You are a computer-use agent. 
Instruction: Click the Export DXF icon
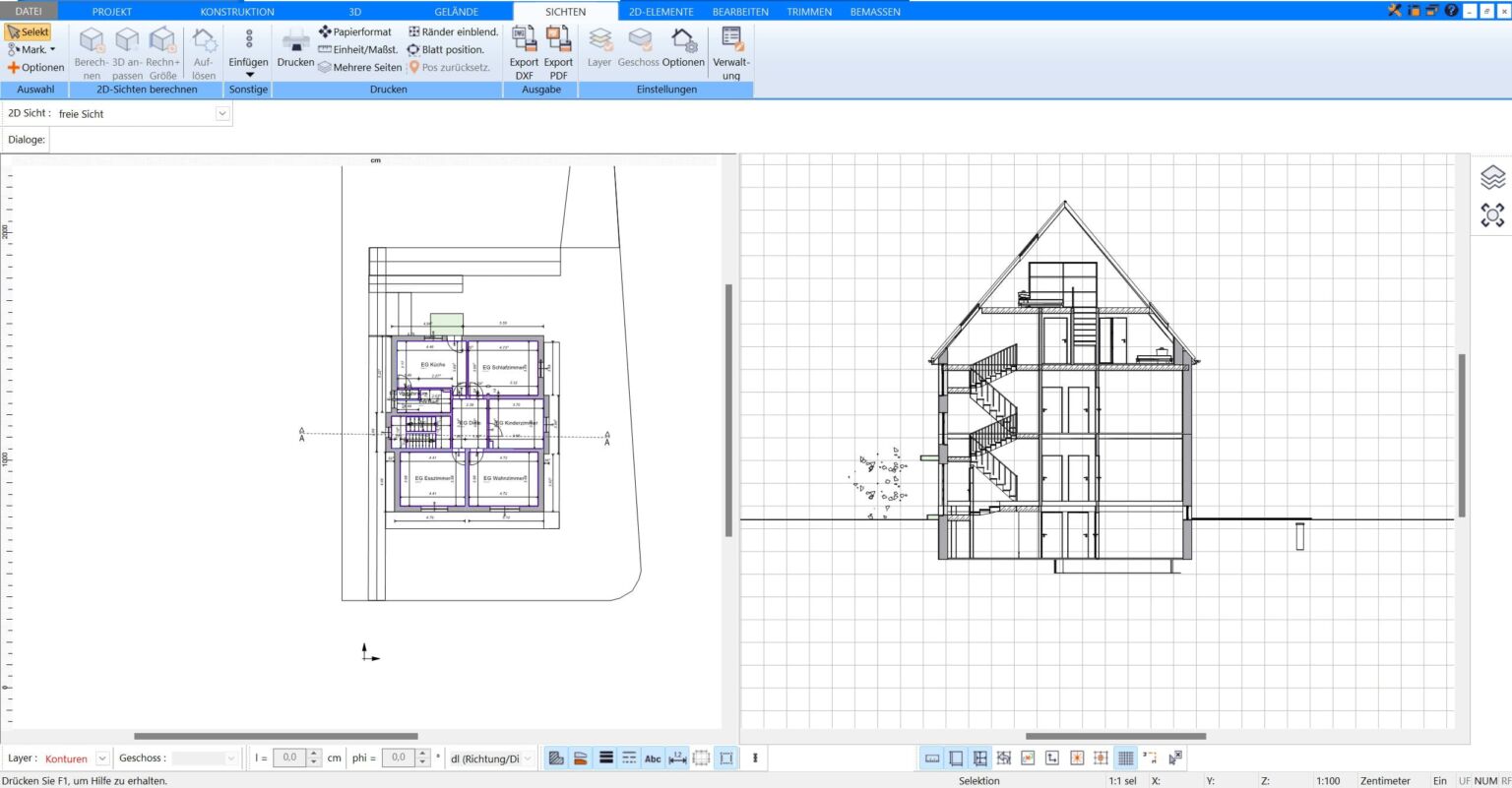(524, 41)
